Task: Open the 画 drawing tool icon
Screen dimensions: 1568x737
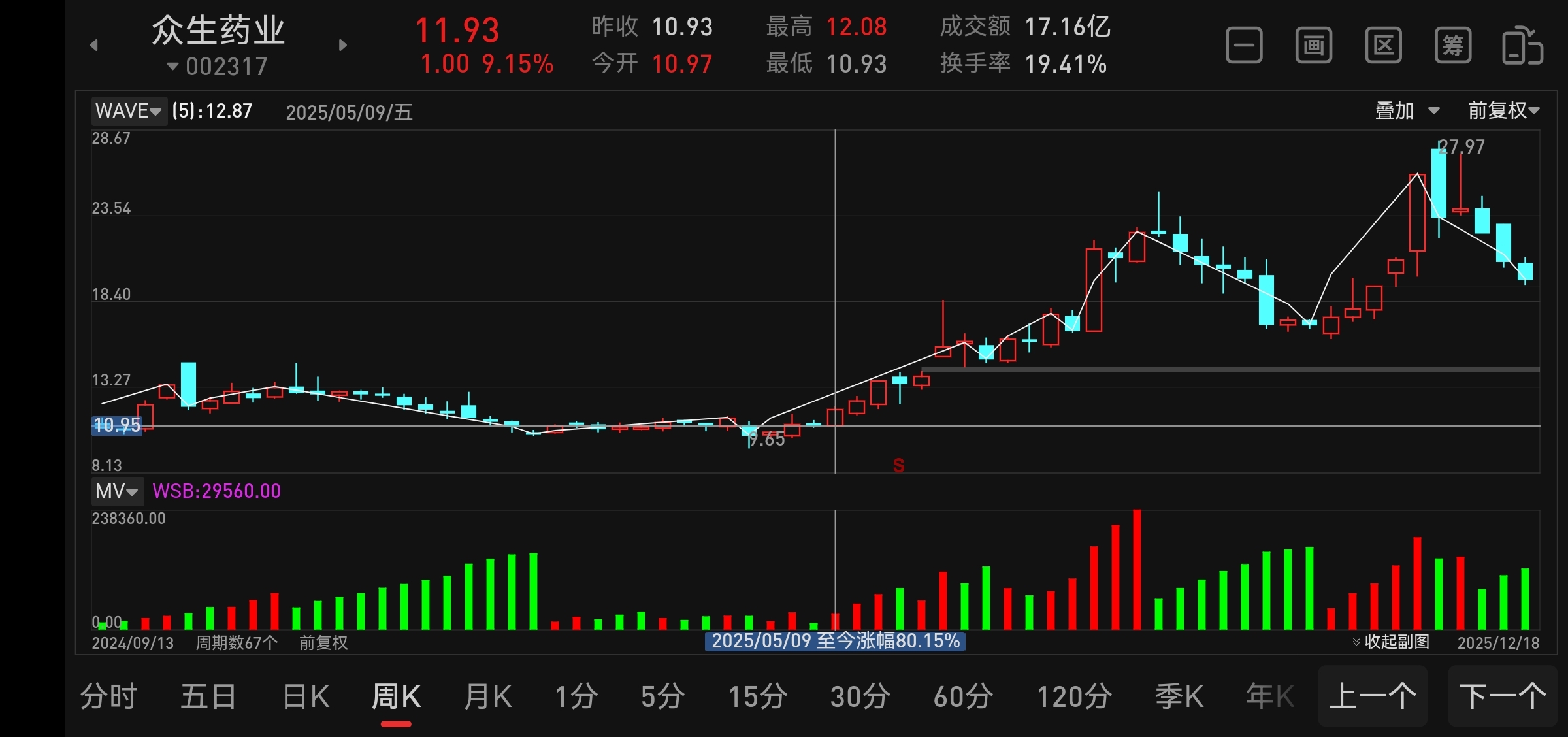Action: (1313, 46)
